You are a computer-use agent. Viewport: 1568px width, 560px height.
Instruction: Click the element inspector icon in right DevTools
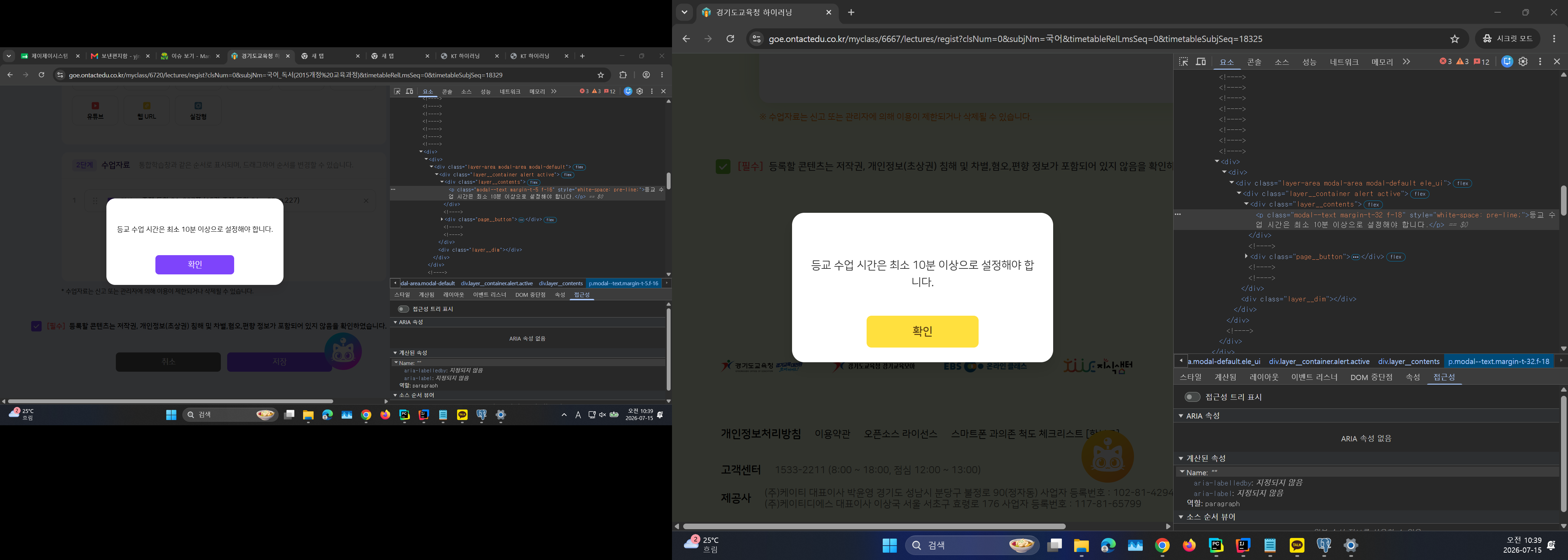(x=1183, y=62)
